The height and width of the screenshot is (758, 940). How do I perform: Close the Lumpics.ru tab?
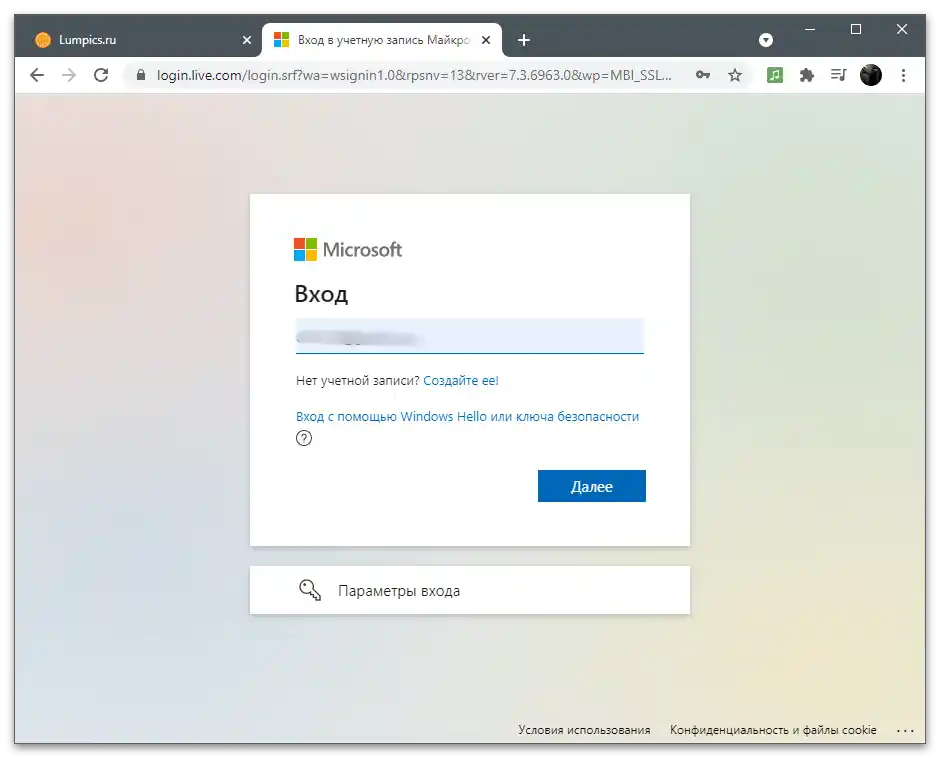[x=246, y=40]
